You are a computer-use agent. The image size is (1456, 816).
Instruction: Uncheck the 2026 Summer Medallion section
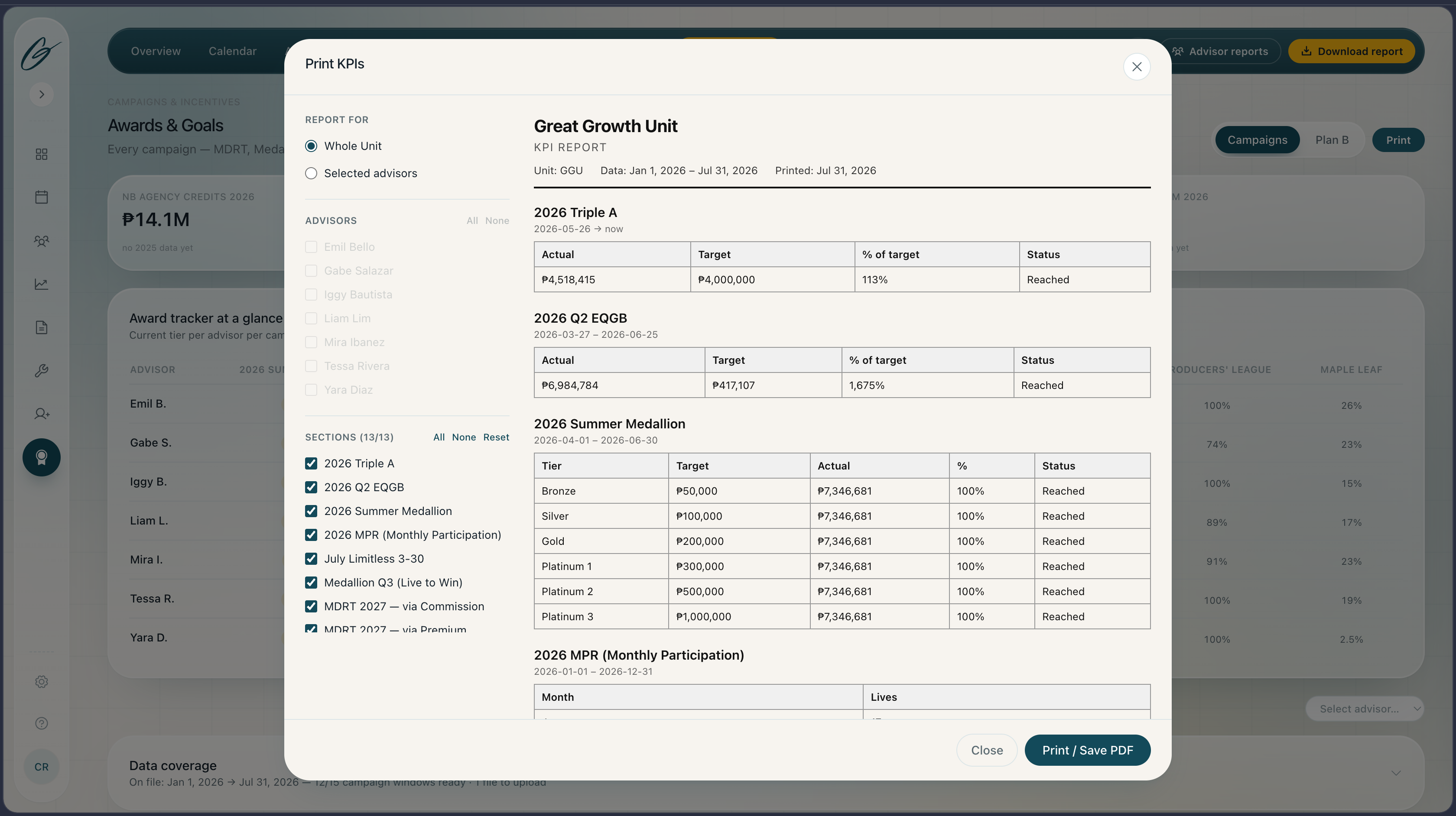pos(311,511)
